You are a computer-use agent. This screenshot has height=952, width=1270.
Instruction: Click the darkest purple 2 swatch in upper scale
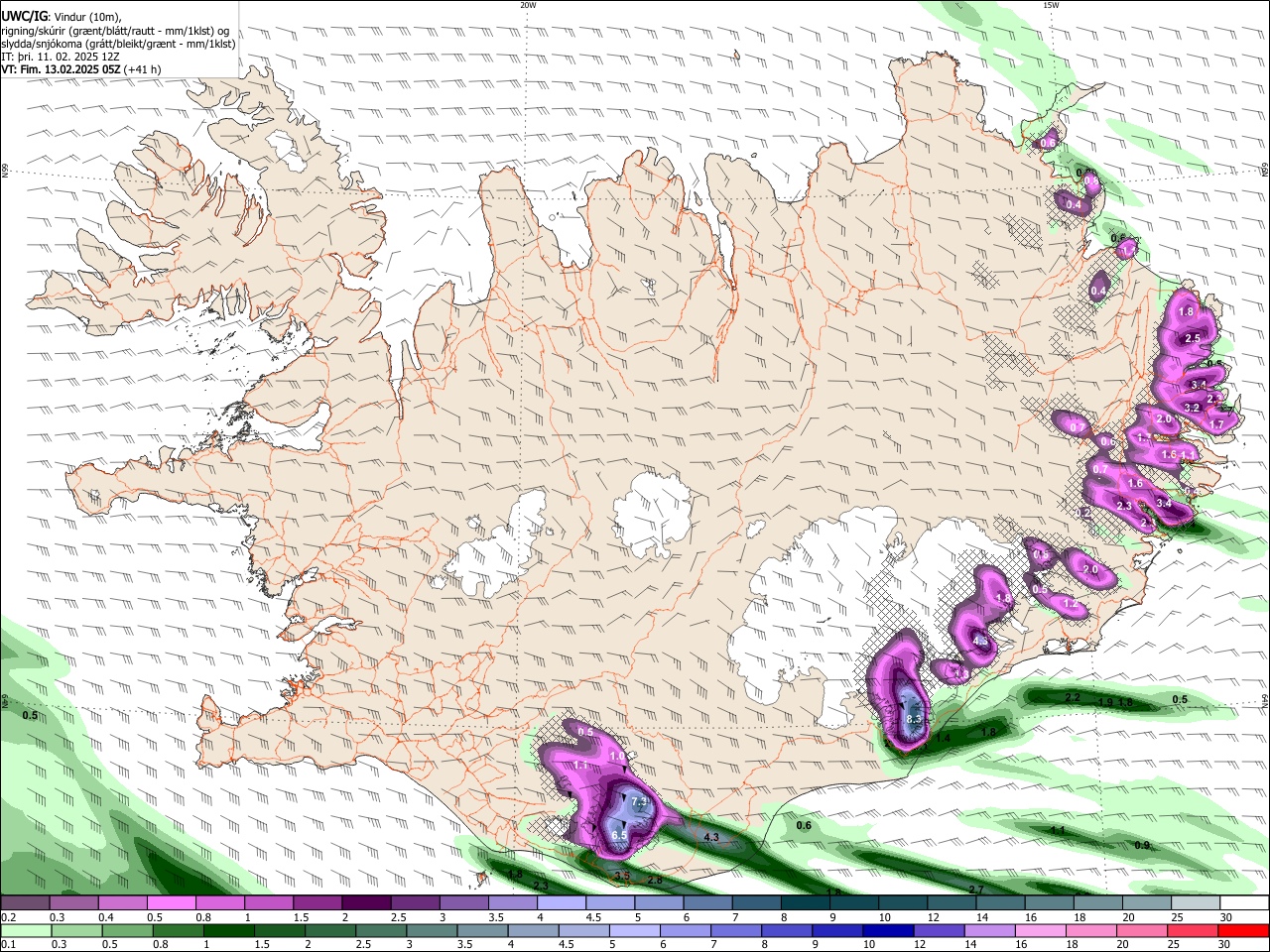364,902
